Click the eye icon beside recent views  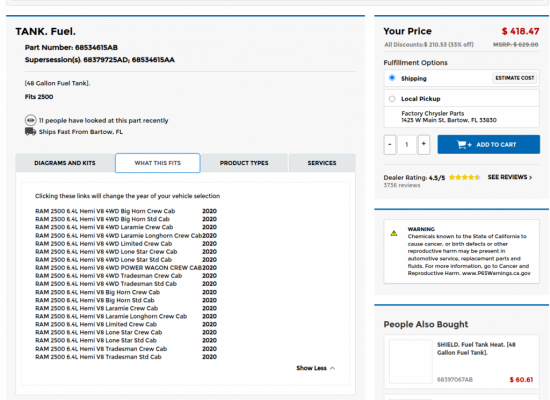(31, 120)
